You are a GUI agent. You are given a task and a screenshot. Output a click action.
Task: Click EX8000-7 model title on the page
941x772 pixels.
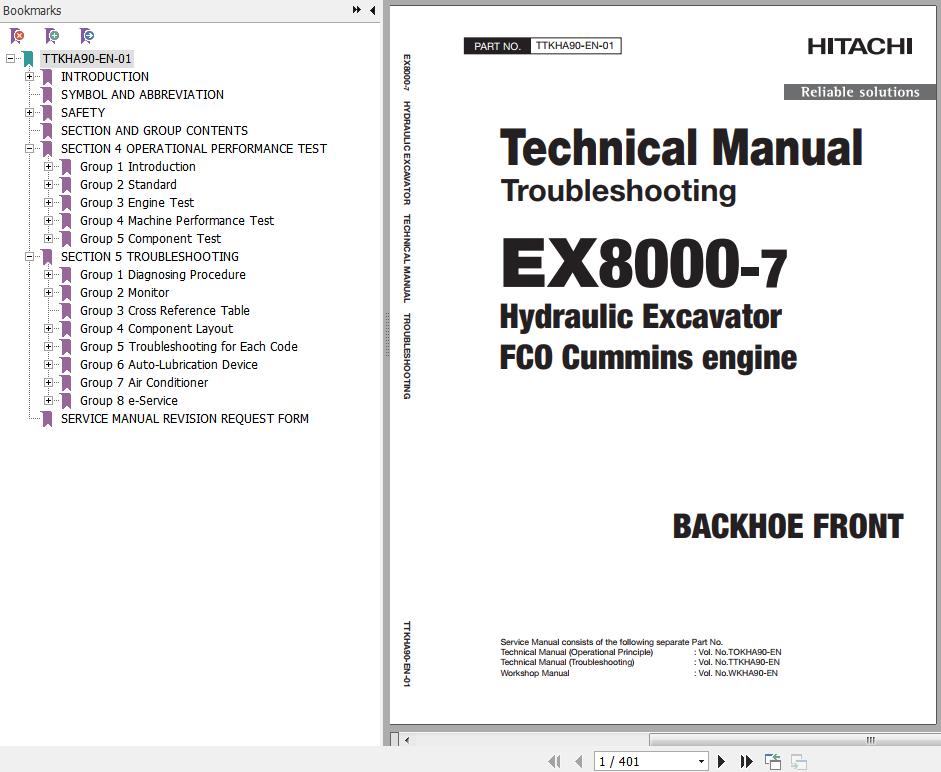644,264
